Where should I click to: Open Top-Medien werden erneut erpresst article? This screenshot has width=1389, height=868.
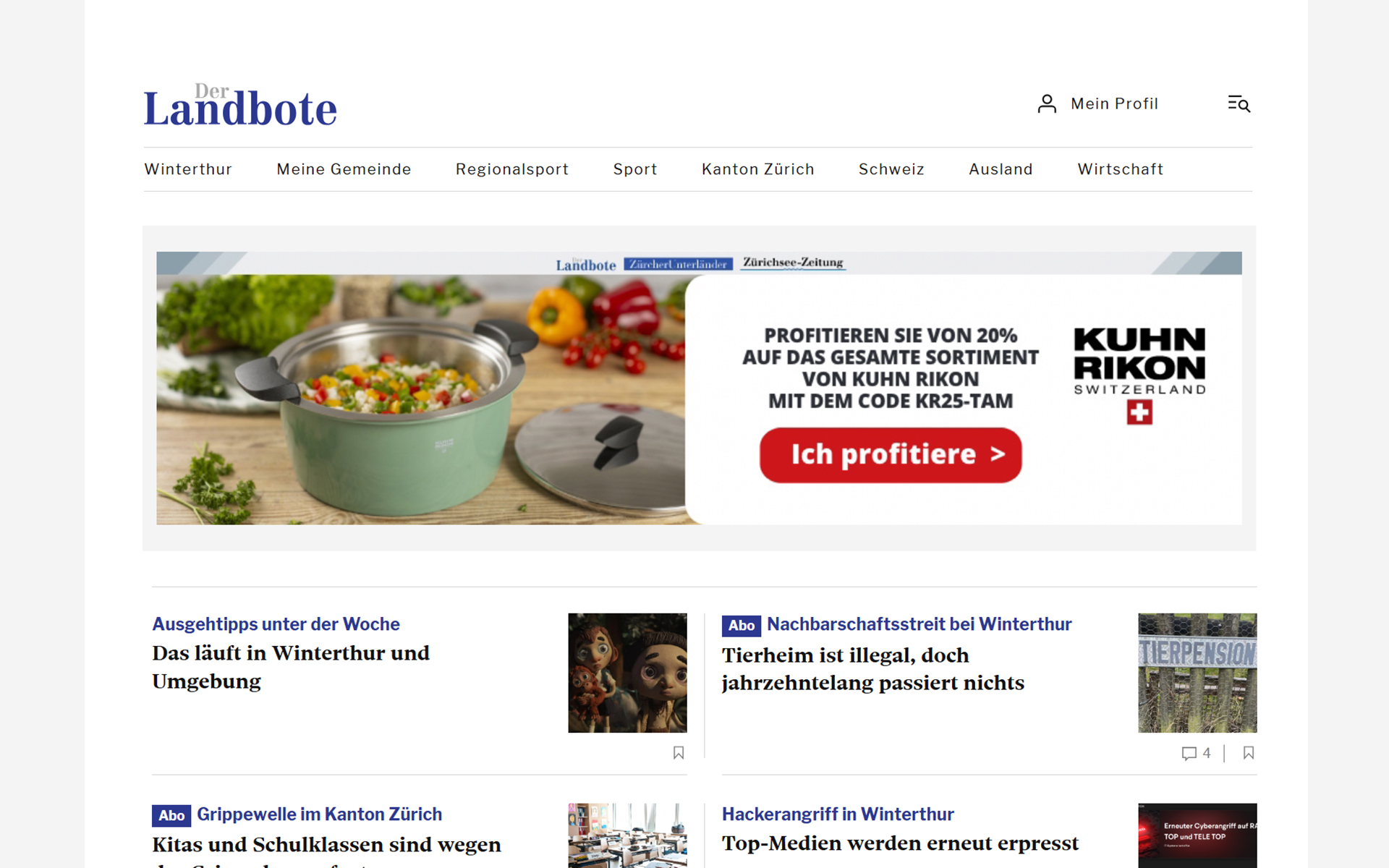900,843
